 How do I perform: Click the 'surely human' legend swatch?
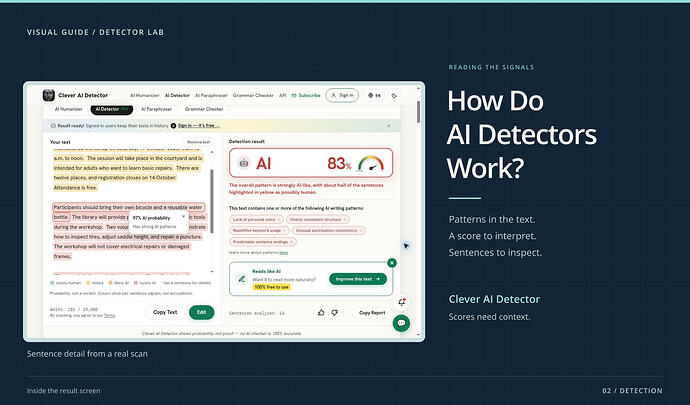(x=52, y=283)
